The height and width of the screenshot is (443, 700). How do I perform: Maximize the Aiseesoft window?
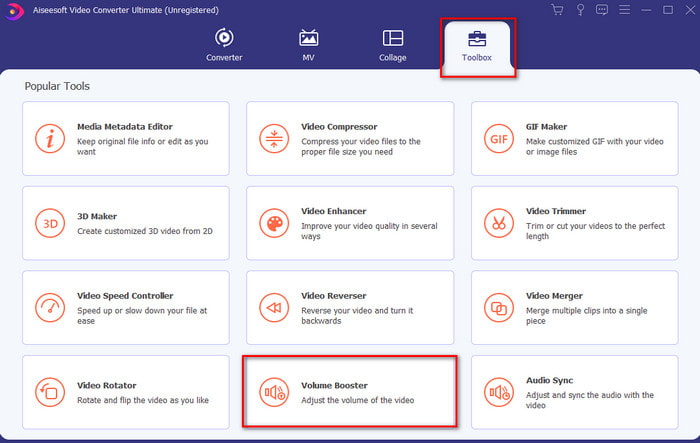668,10
